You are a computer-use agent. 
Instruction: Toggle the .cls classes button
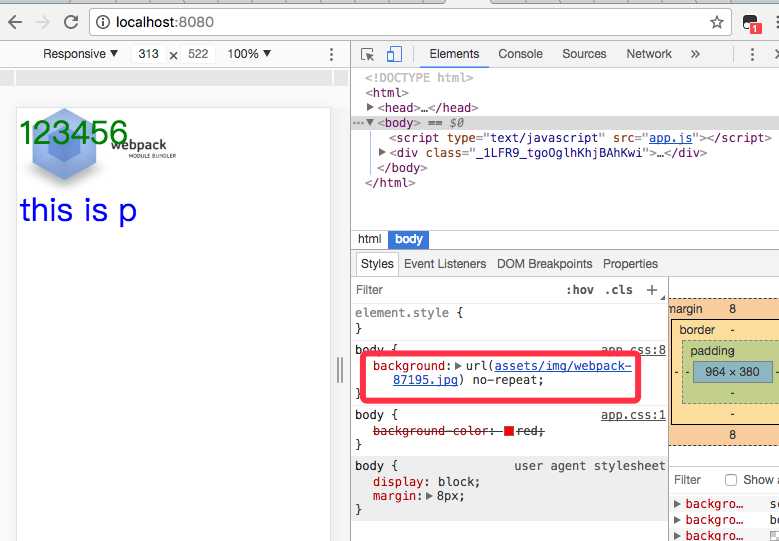619,290
